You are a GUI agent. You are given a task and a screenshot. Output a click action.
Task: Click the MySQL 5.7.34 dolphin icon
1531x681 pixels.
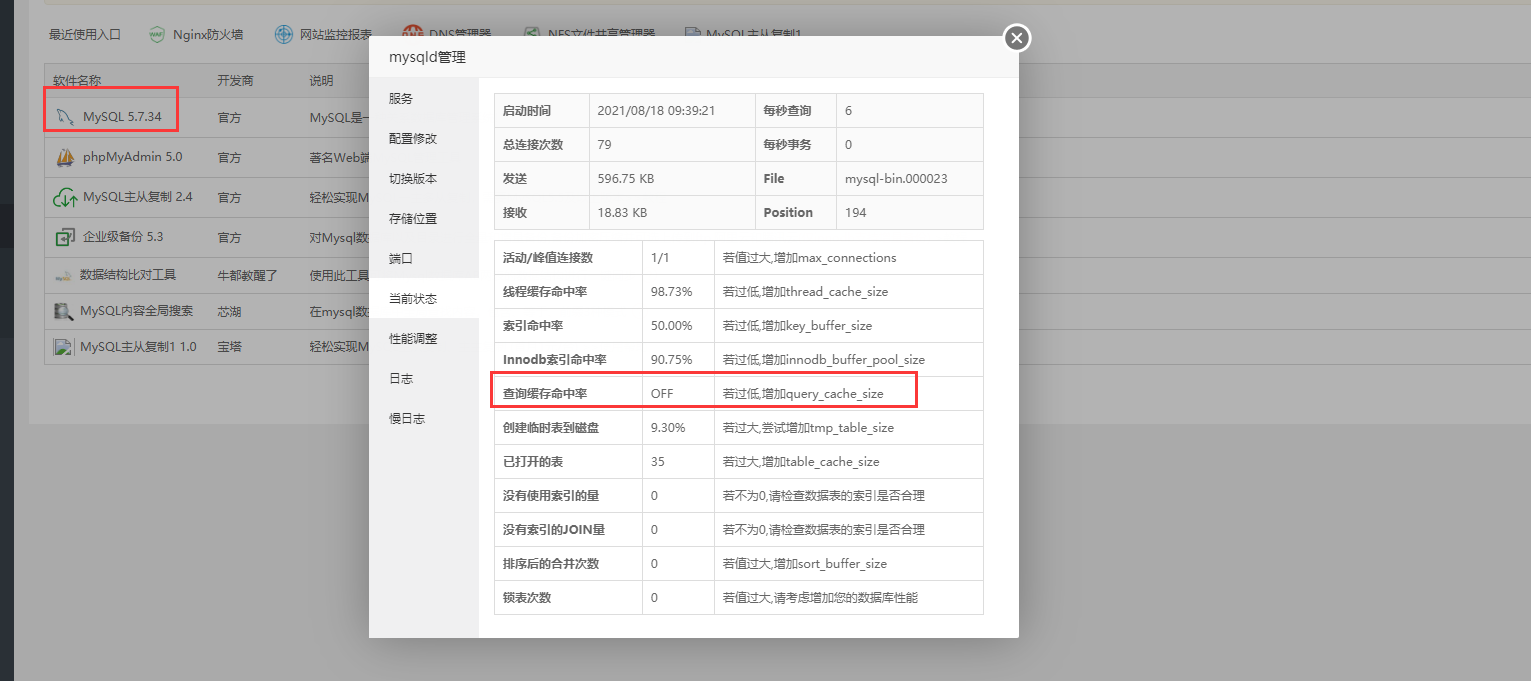[x=65, y=117]
